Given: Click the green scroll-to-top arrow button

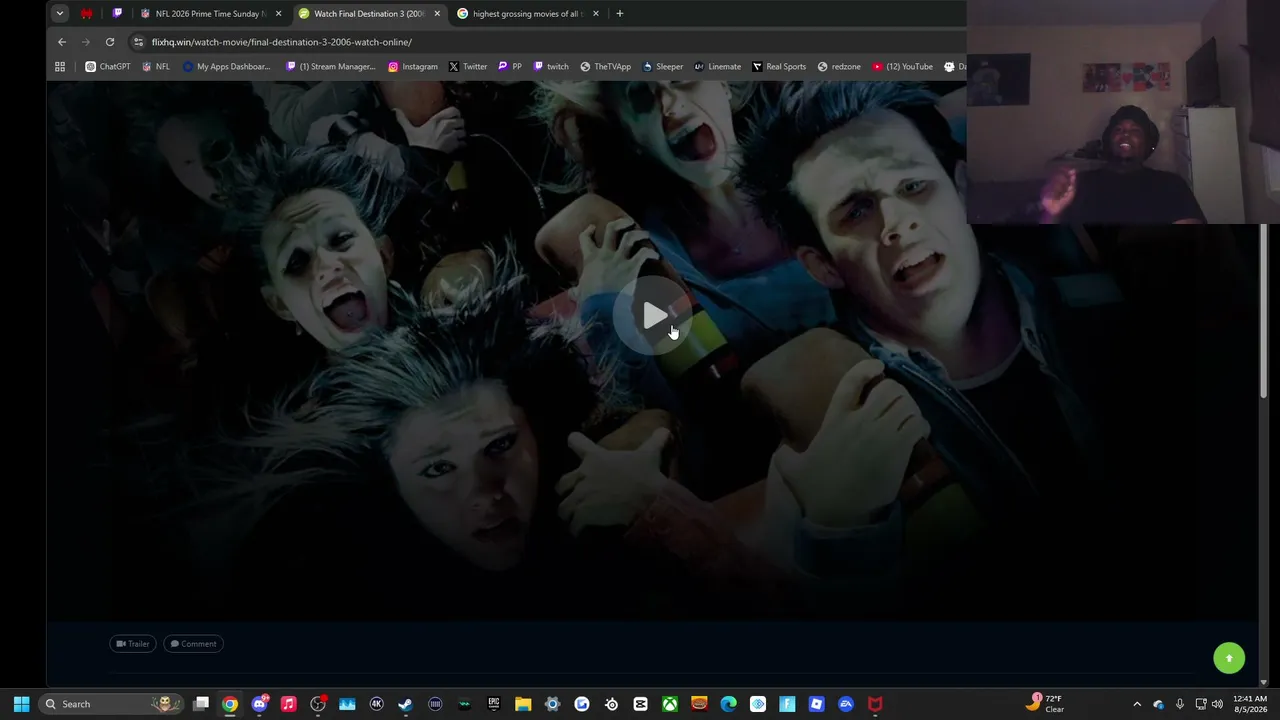Looking at the screenshot, I should (x=1229, y=658).
